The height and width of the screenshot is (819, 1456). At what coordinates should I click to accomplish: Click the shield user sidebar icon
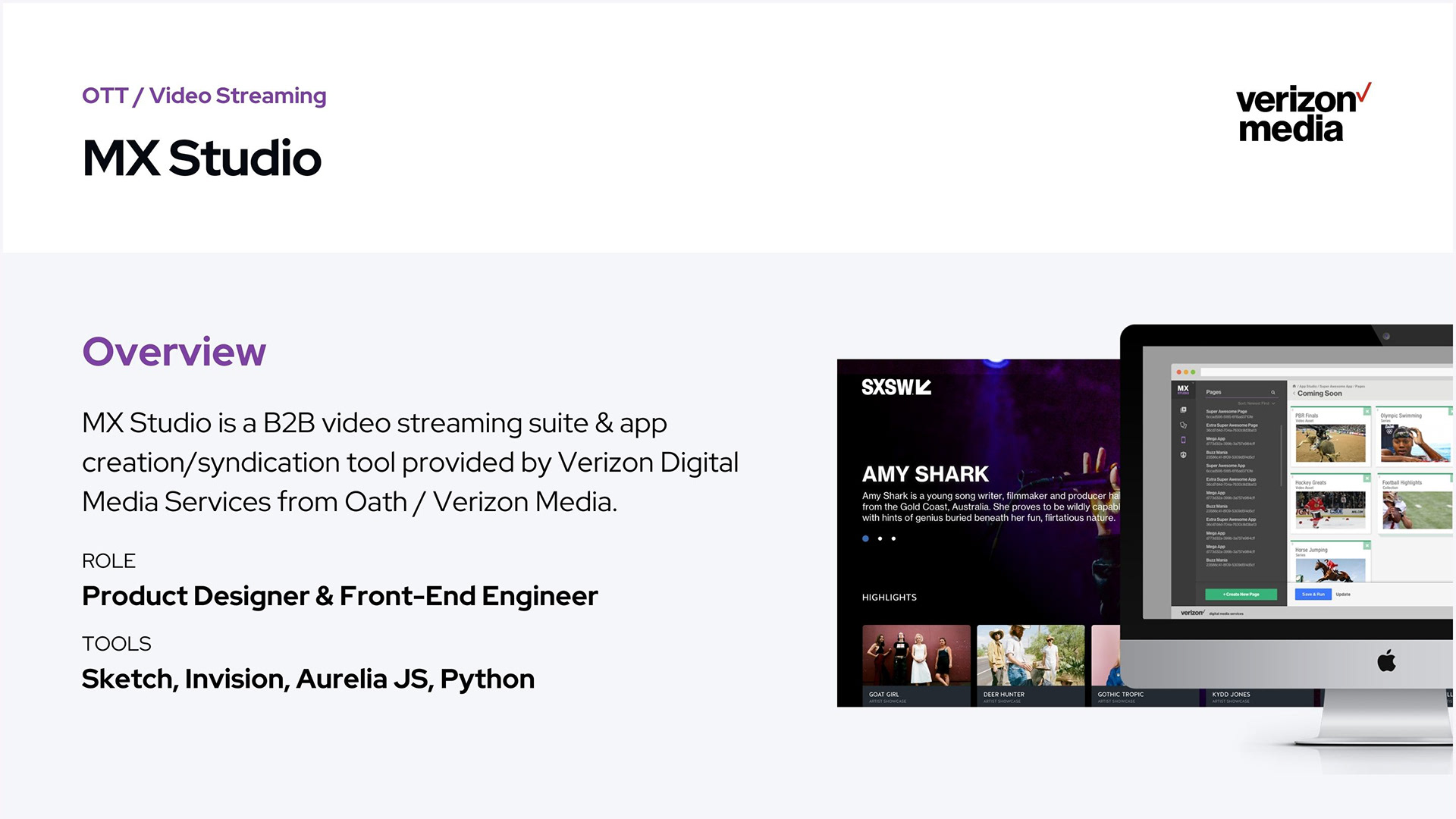pos(1183,455)
